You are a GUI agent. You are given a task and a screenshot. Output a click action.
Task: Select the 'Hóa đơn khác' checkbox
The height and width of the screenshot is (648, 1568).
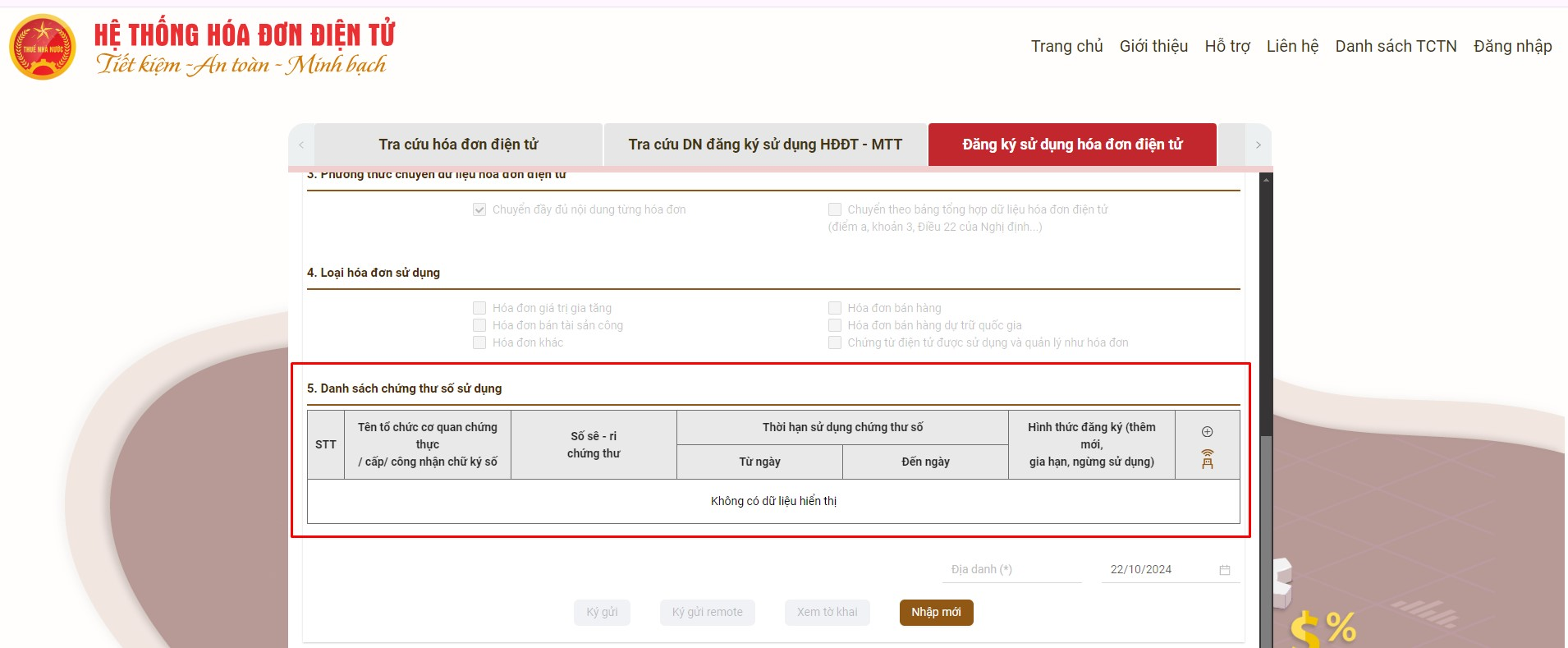tap(479, 342)
